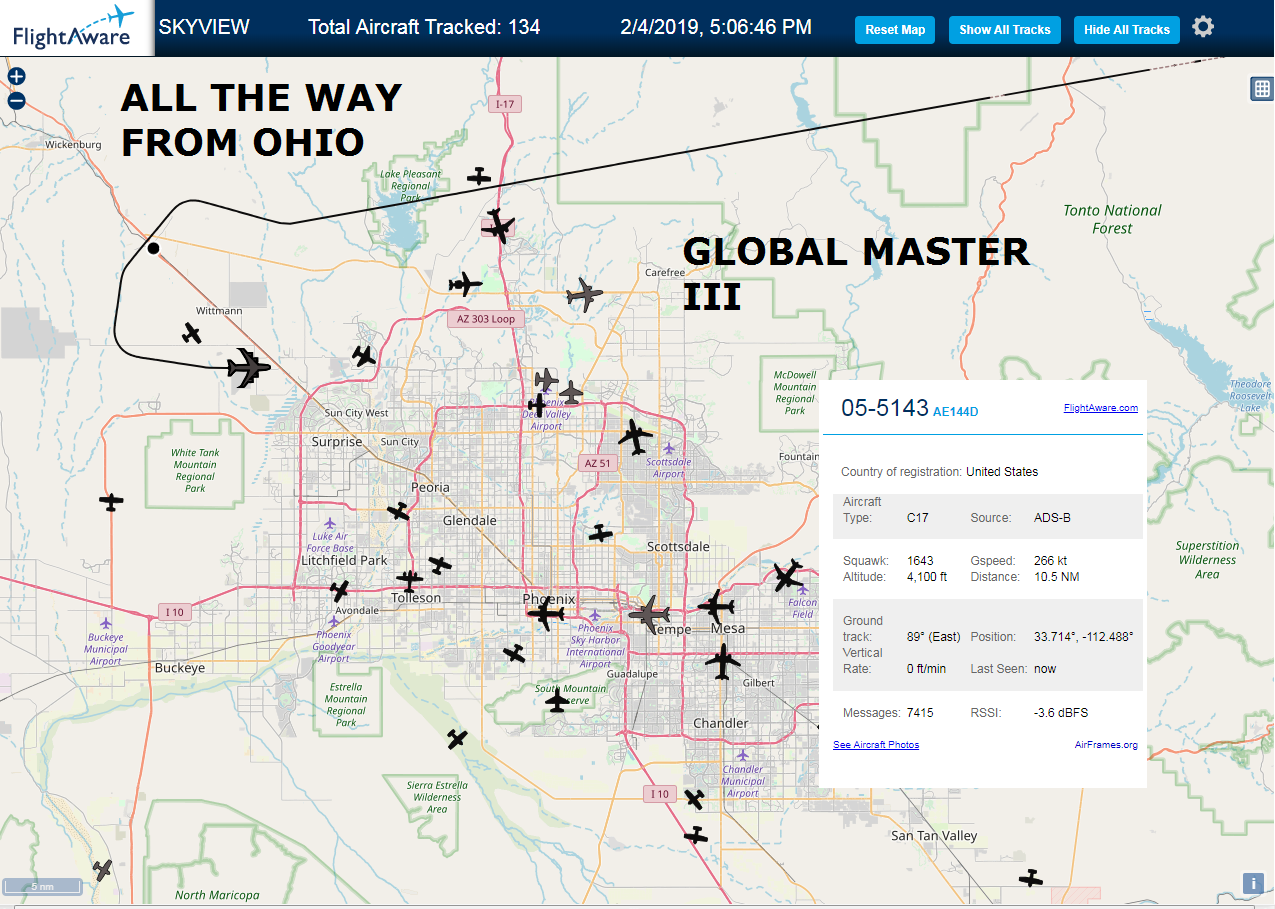Click the FlightAware logo
The width and height of the screenshot is (1275, 909).
(x=76, y=28)
